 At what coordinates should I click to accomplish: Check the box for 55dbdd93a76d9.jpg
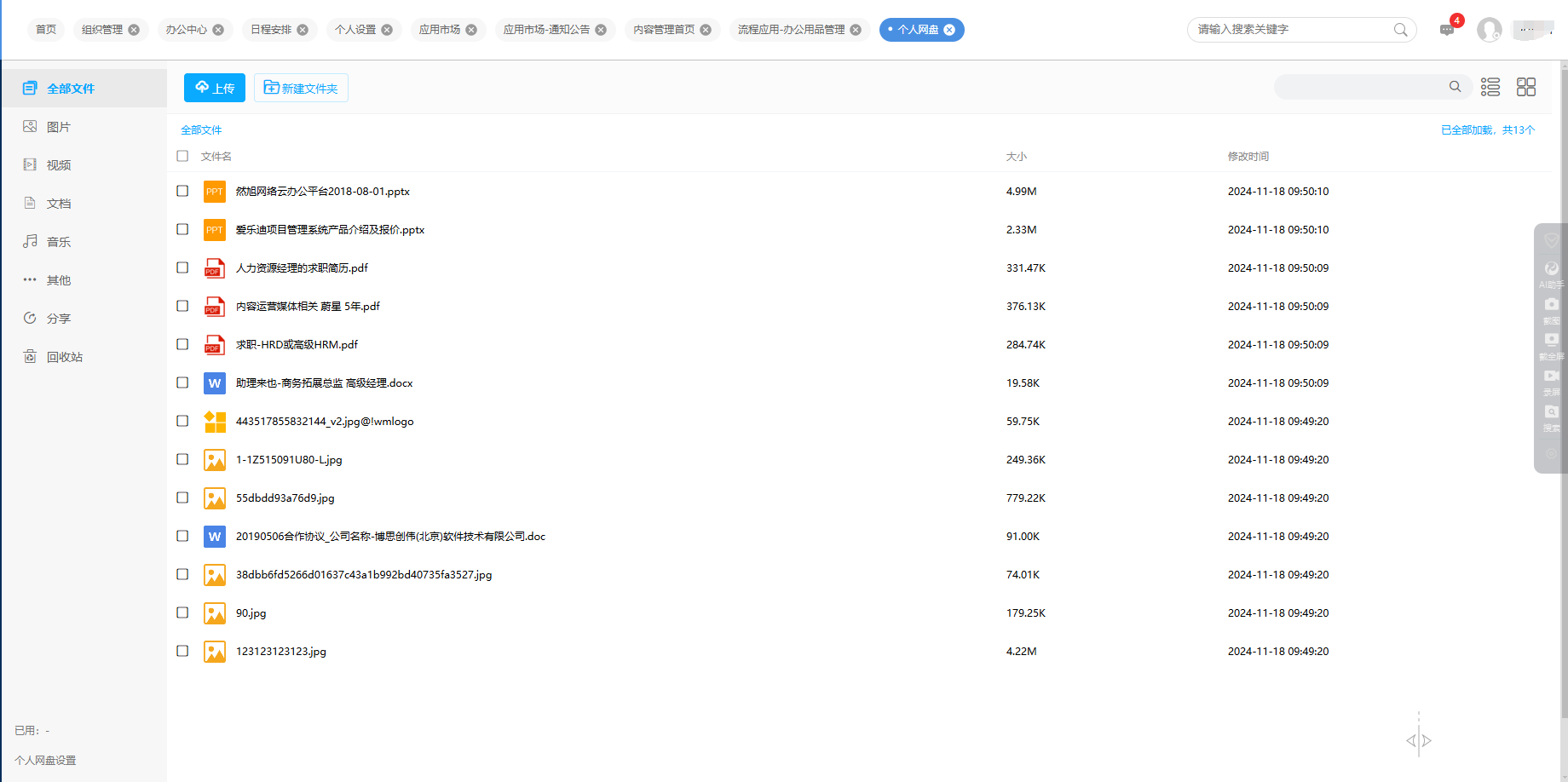182,497
